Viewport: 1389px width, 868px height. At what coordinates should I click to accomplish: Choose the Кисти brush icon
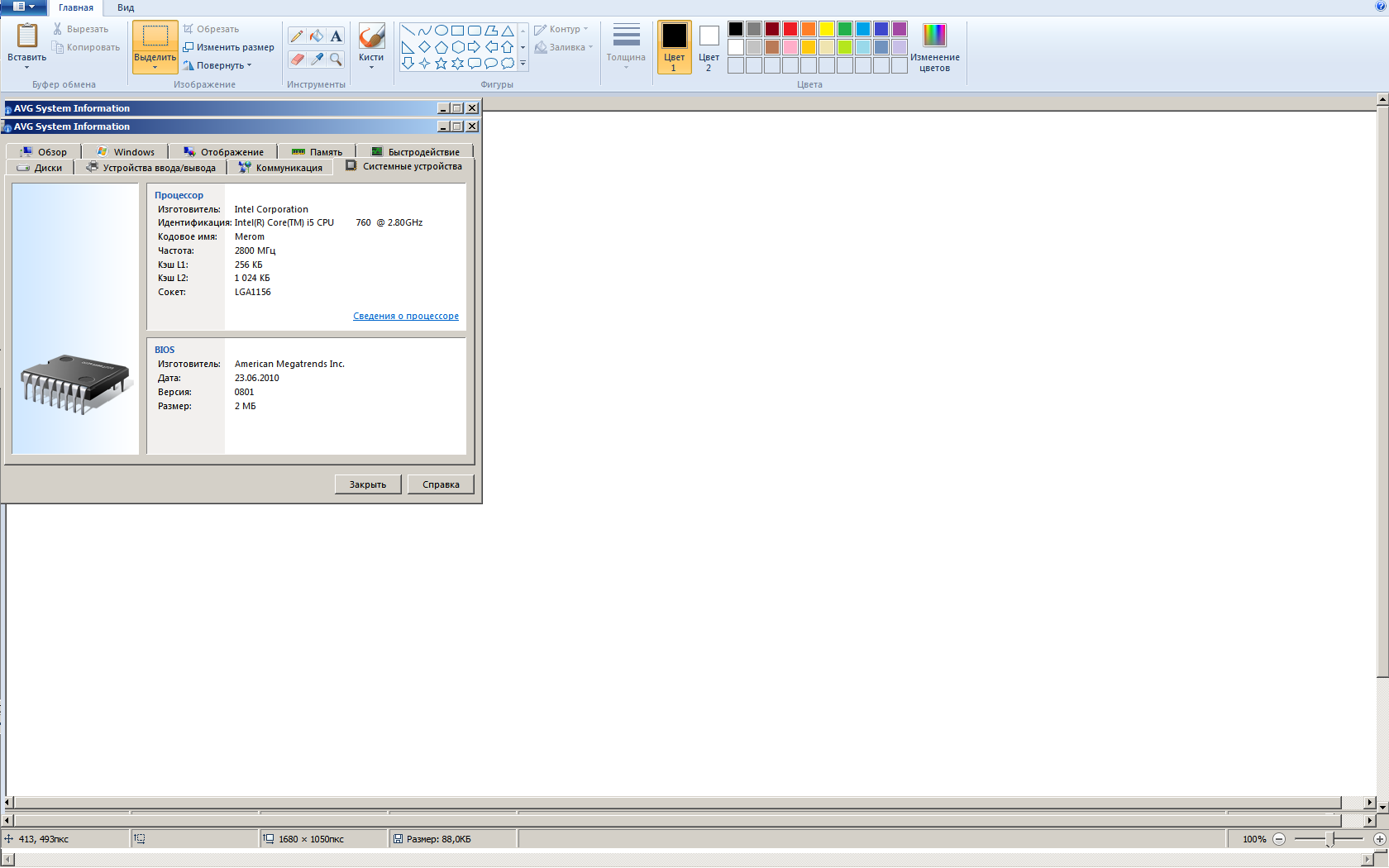click(371, 36)
